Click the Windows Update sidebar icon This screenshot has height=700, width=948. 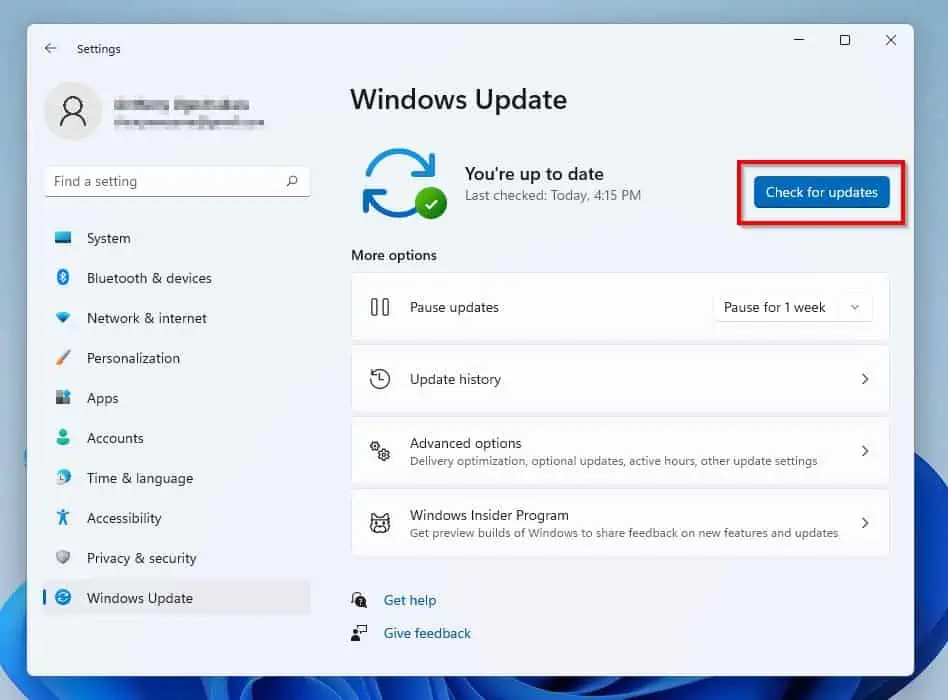click(63, 598)
